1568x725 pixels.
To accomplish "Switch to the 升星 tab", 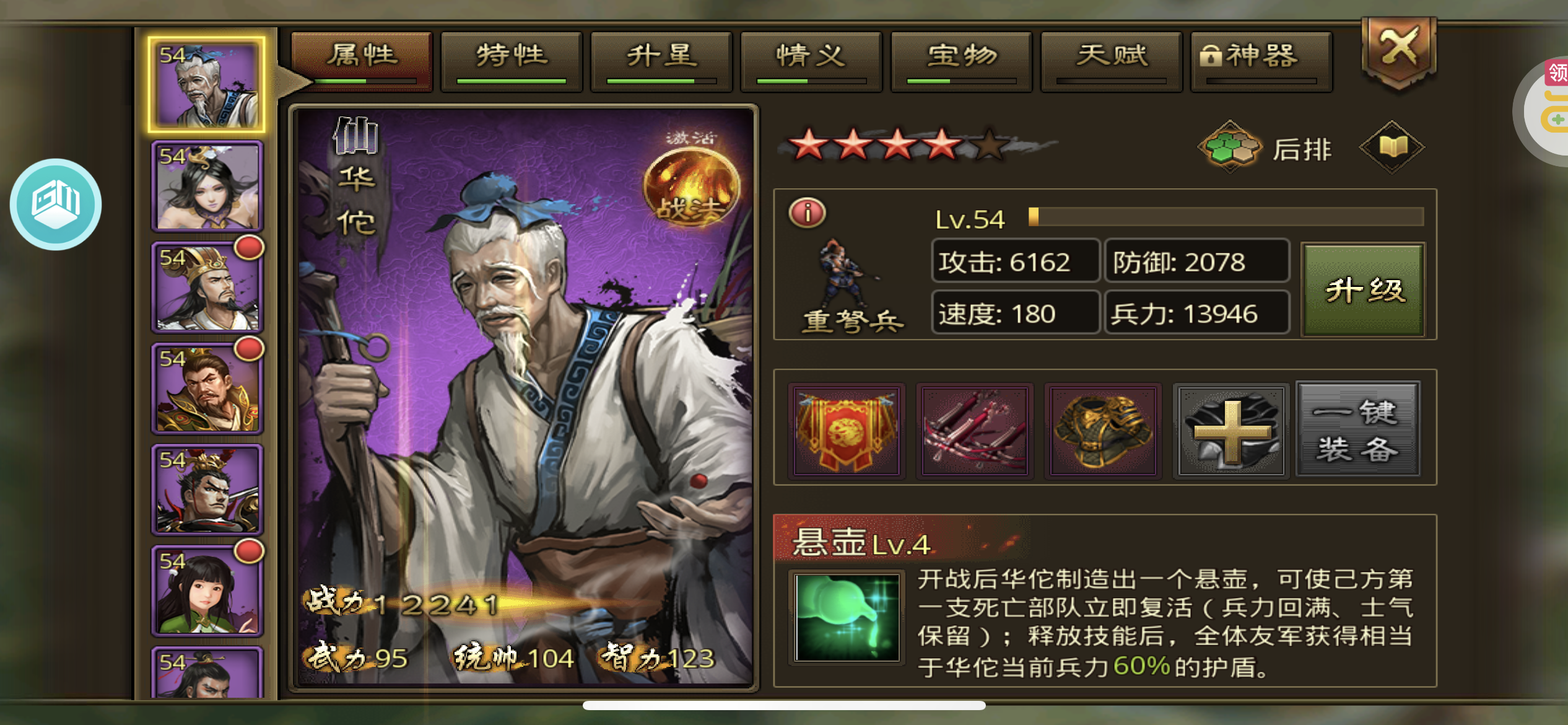I will [661, 61].
